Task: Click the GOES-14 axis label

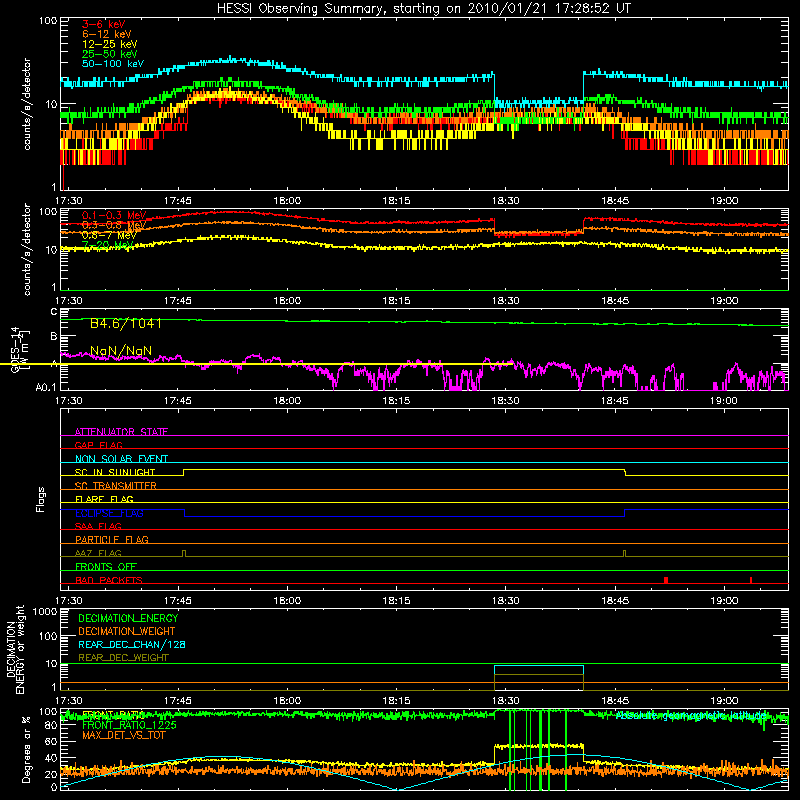Action: point(15,349)
